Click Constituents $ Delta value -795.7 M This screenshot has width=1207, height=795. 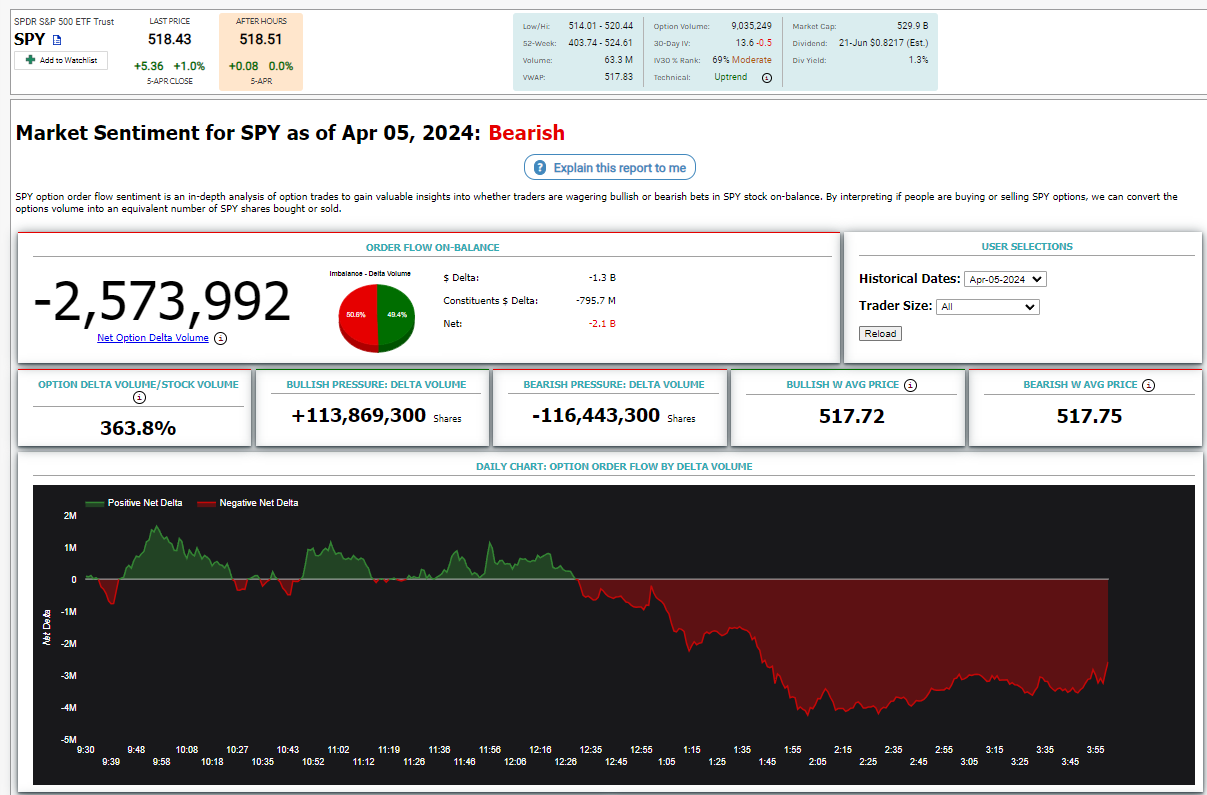[x=596, y=301]
